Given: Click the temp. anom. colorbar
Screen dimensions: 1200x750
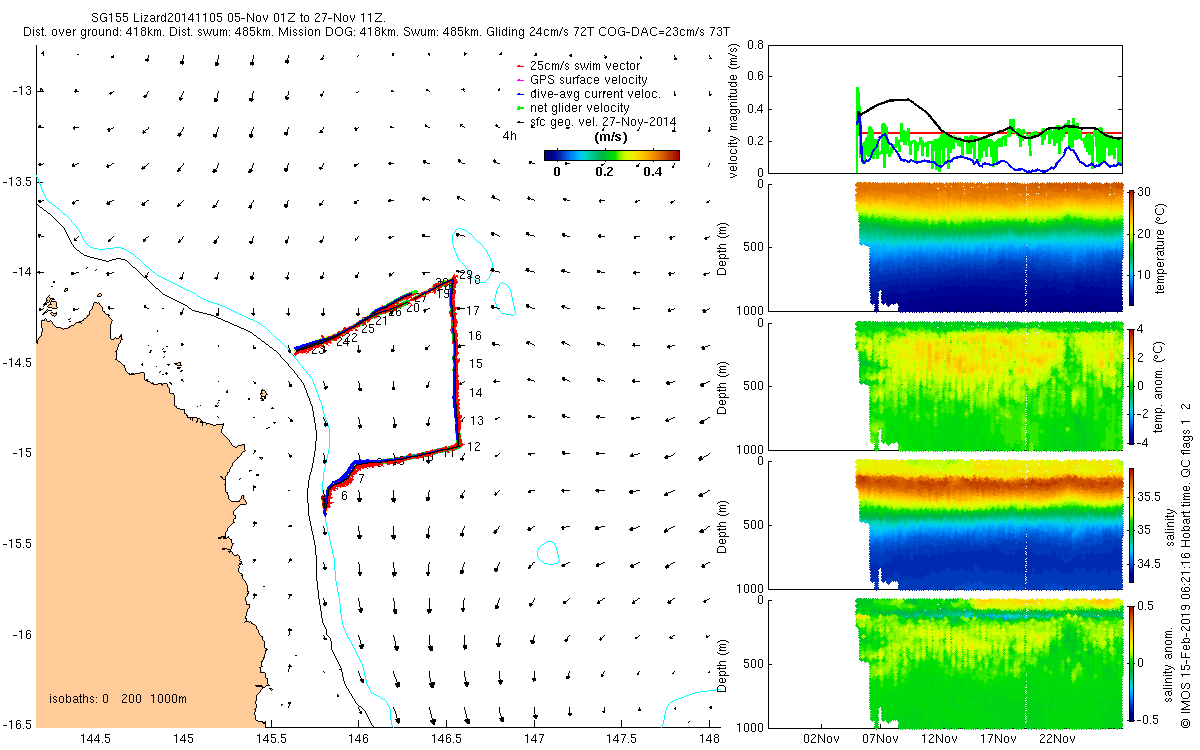Looking at the screenshot, I should coord(1131,384).
